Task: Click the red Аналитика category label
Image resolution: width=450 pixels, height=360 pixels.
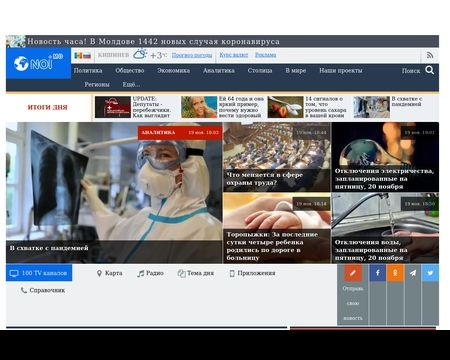Action: pos(158,133)
